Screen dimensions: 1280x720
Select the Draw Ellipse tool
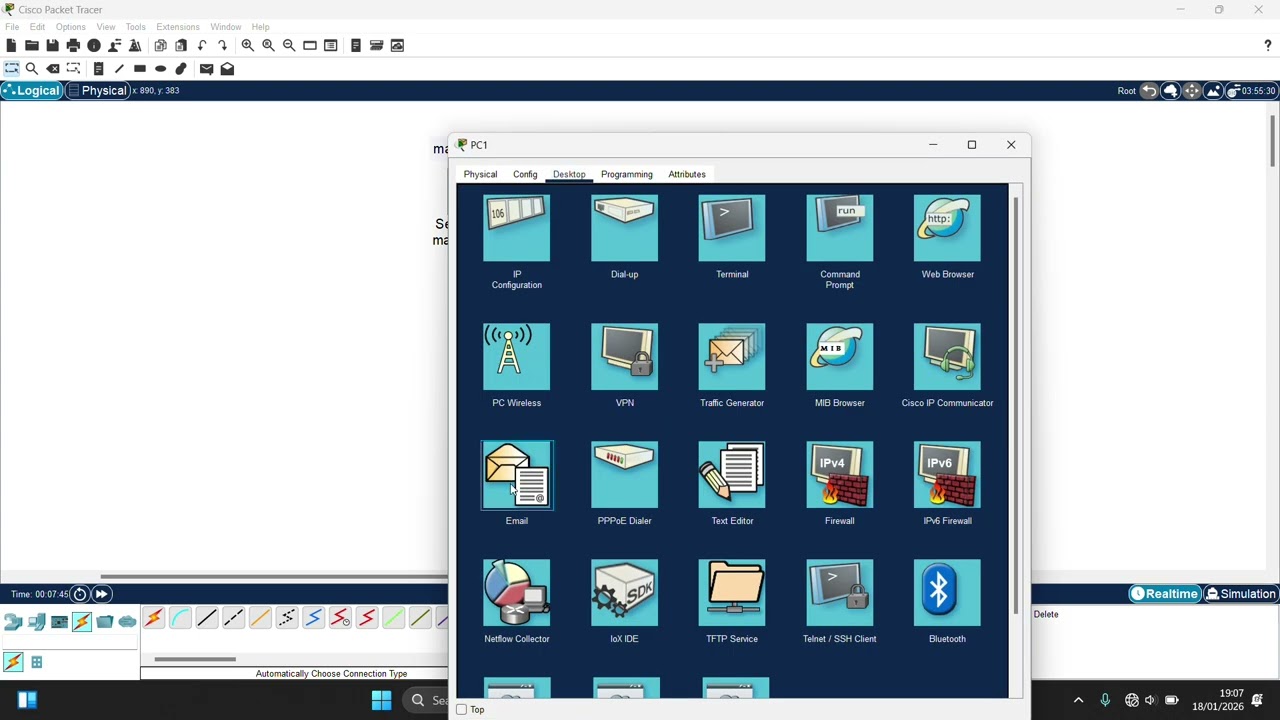tap(160, 69)
